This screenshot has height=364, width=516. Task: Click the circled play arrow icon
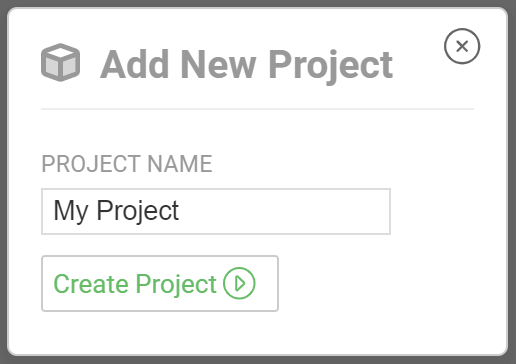pos(239,283)
